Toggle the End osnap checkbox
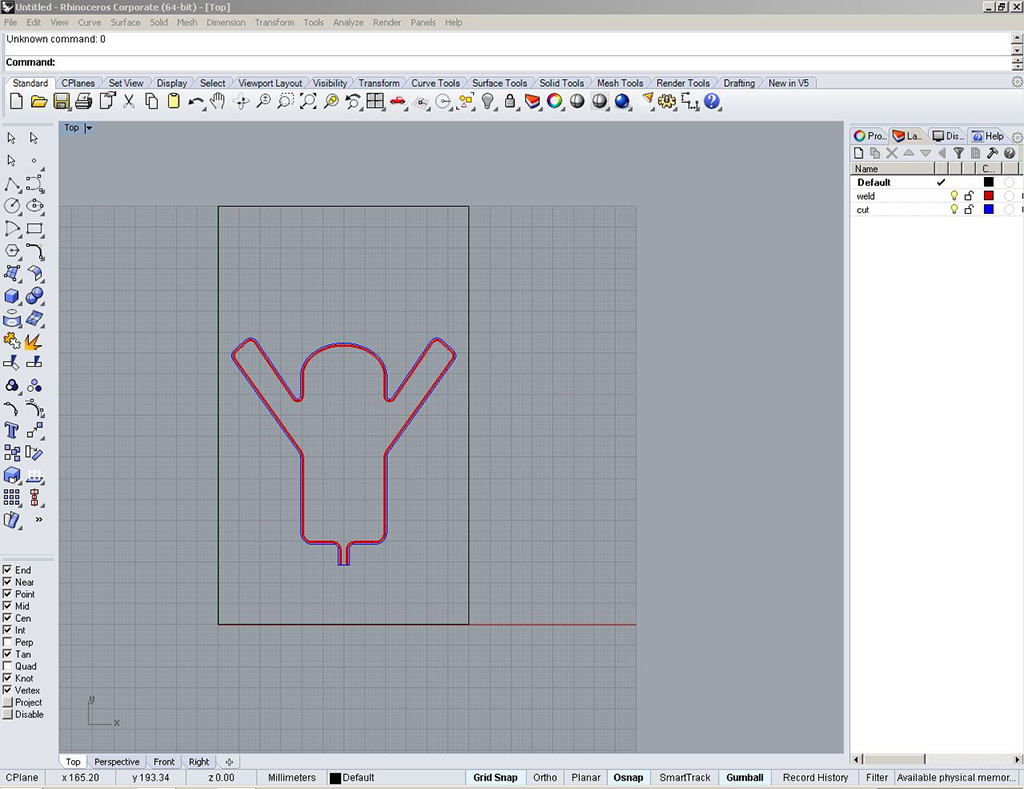This screenshot has width=1024, height=789. (x=7, y=570)
